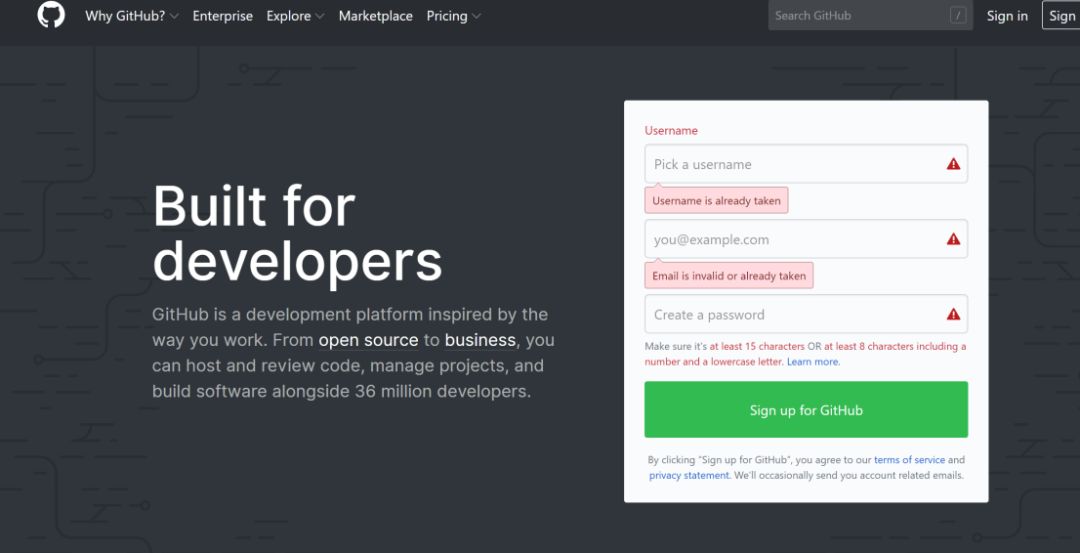Click the green Sign up for GitHub button
Screen dimensions: 1080x553
click(806, 410)
